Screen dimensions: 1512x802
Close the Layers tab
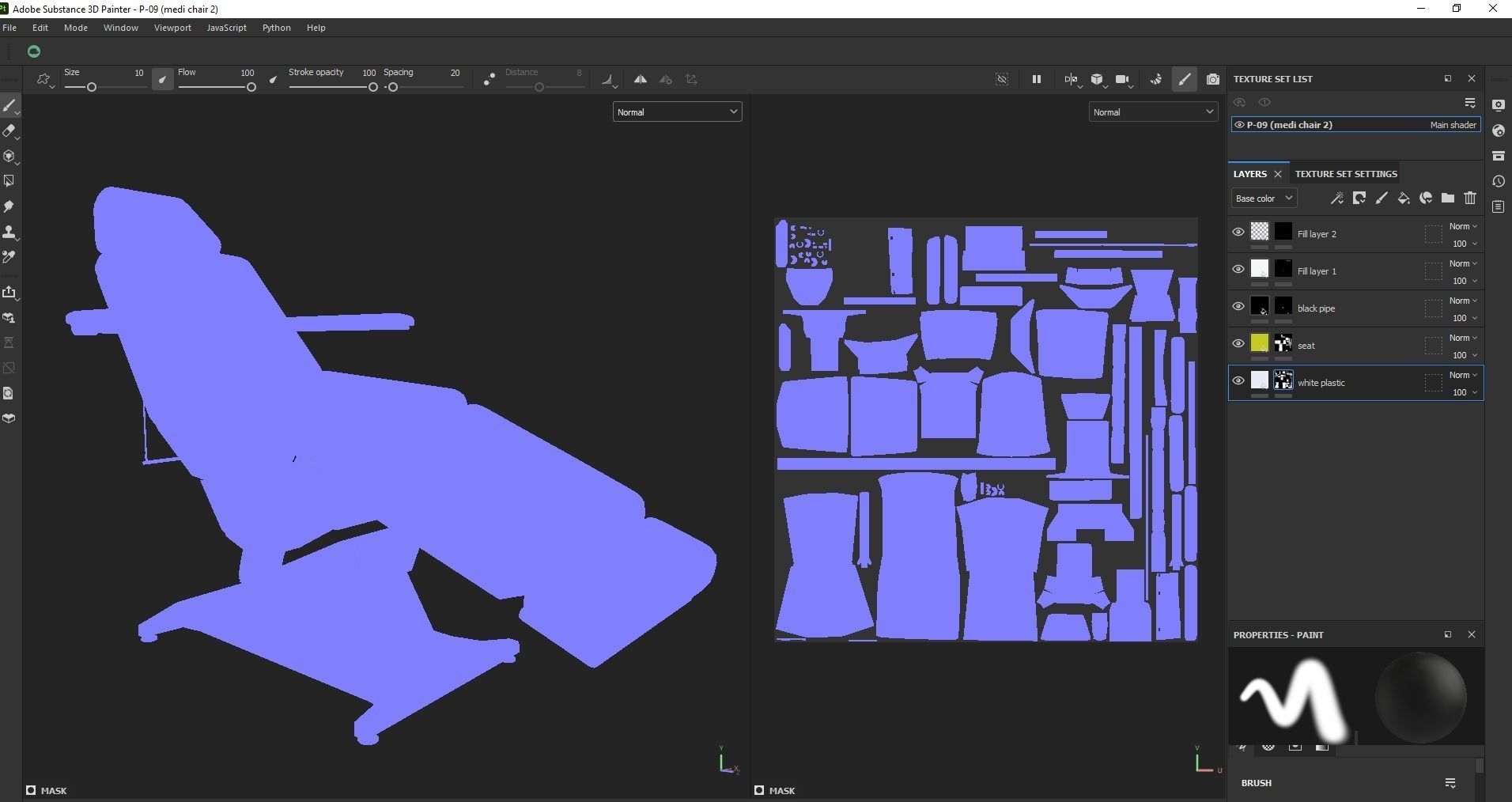pos(1278,174)
